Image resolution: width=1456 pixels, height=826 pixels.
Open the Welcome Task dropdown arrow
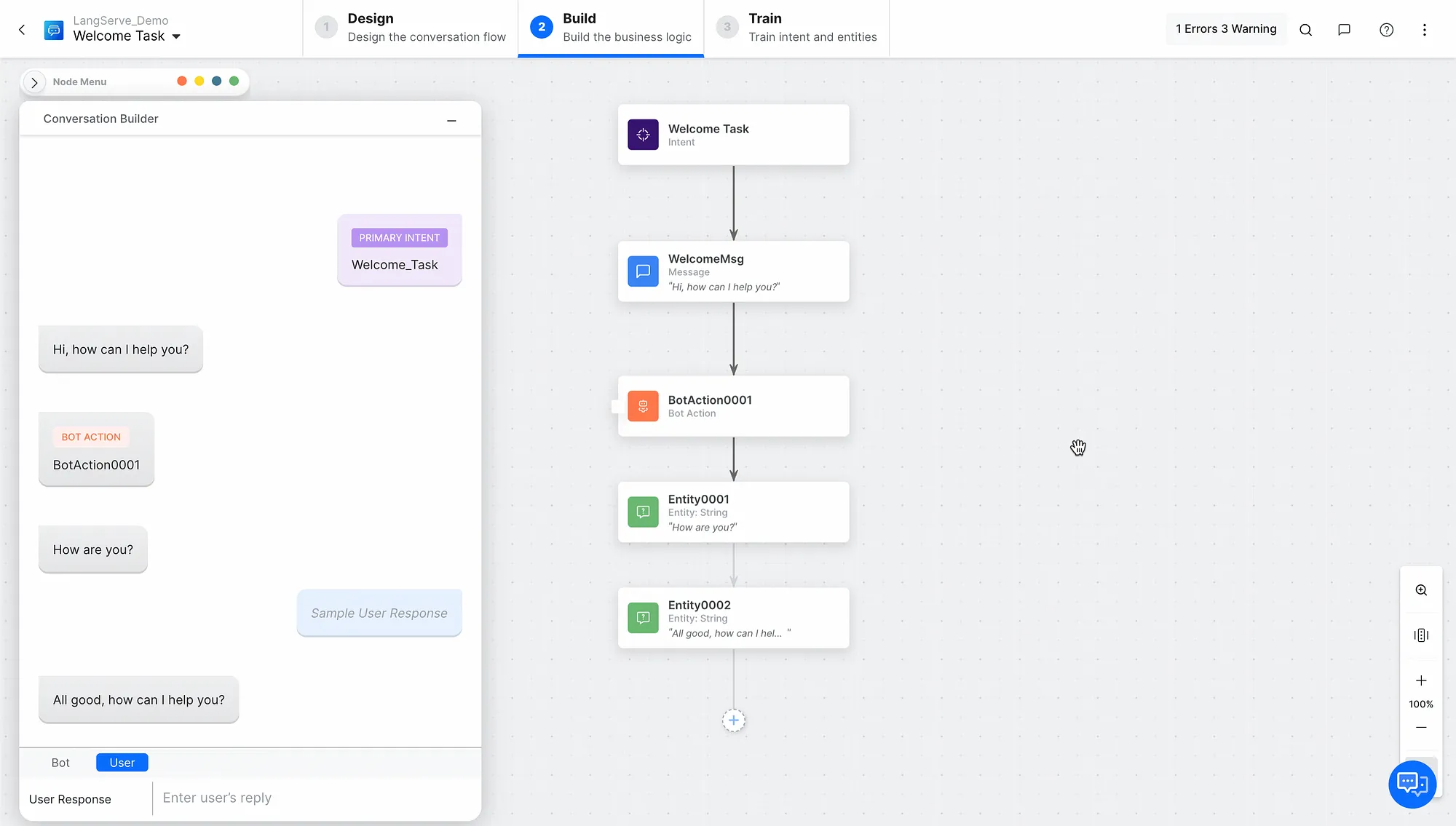(x=176, y=36)
